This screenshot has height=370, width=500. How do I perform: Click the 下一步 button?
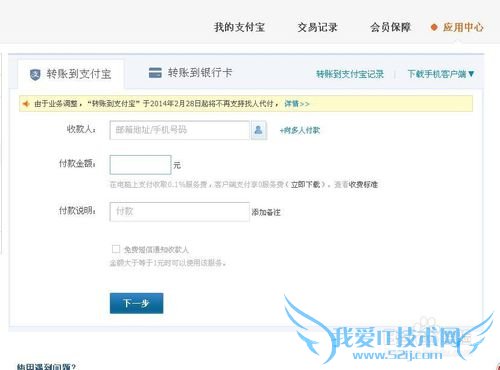(x=136, y=303)
